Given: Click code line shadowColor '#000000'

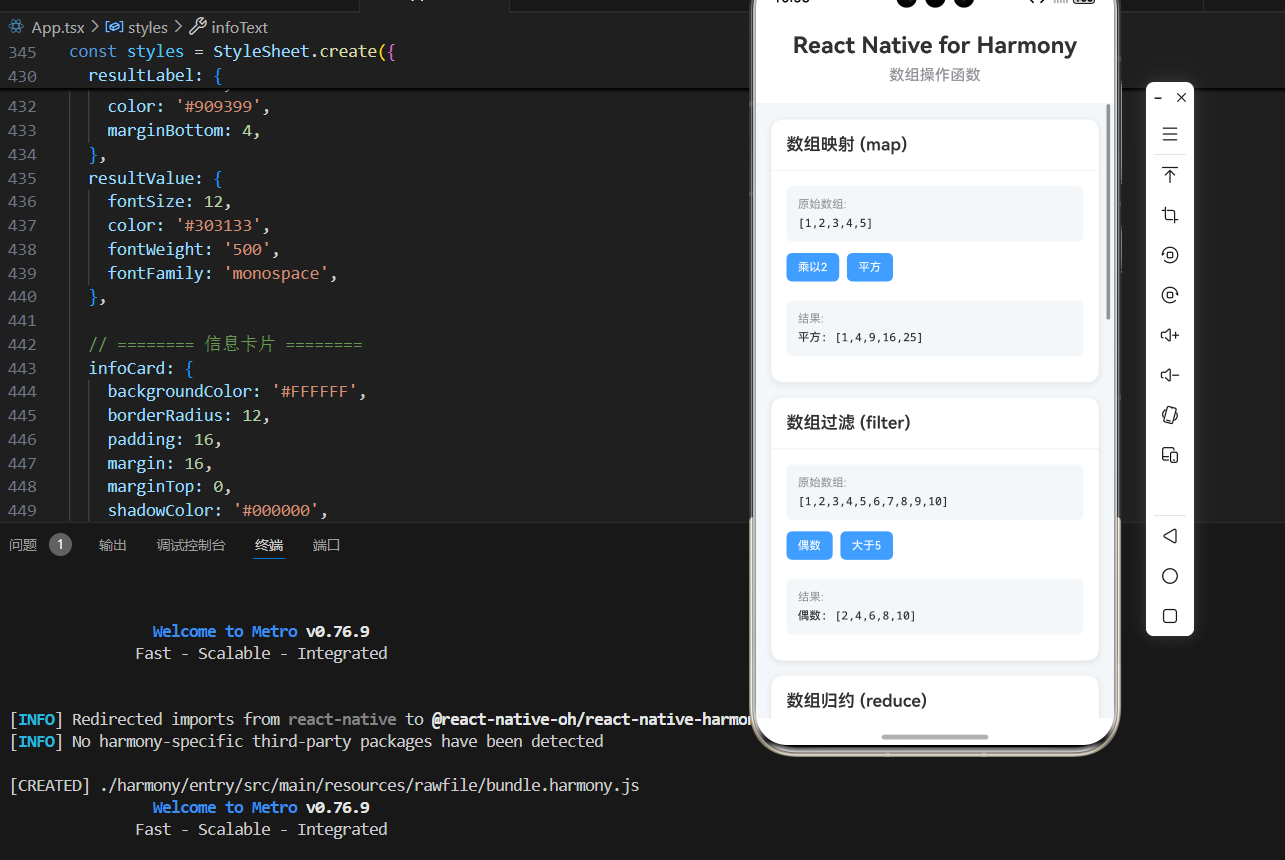Looking at the screenshot, I should [x=218, y=511].
